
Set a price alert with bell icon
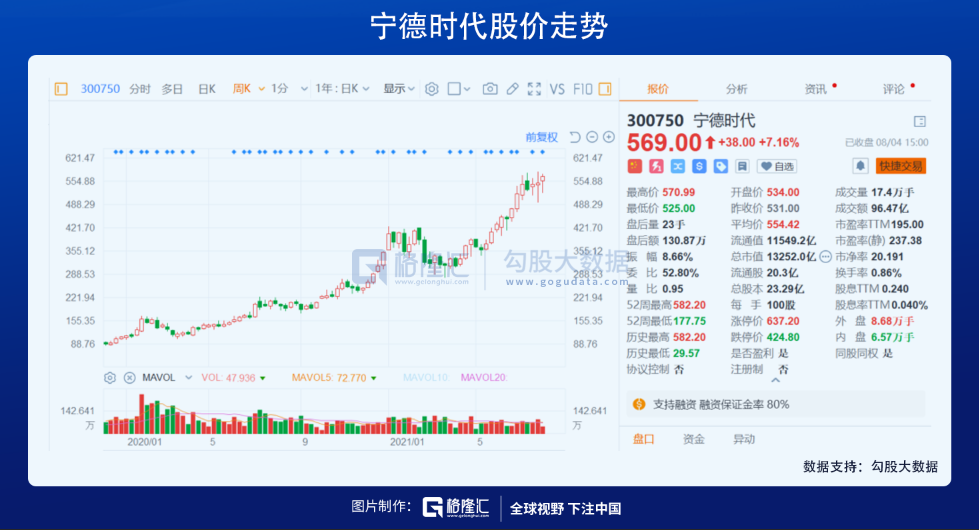click(860, 166)
